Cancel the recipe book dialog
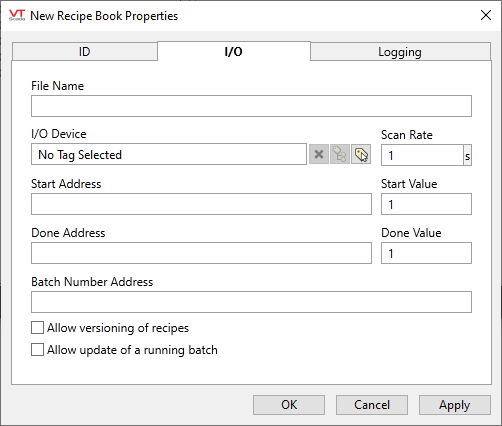Image resolution: width=502 pixels, height=426 pixels. coord(372,405)
